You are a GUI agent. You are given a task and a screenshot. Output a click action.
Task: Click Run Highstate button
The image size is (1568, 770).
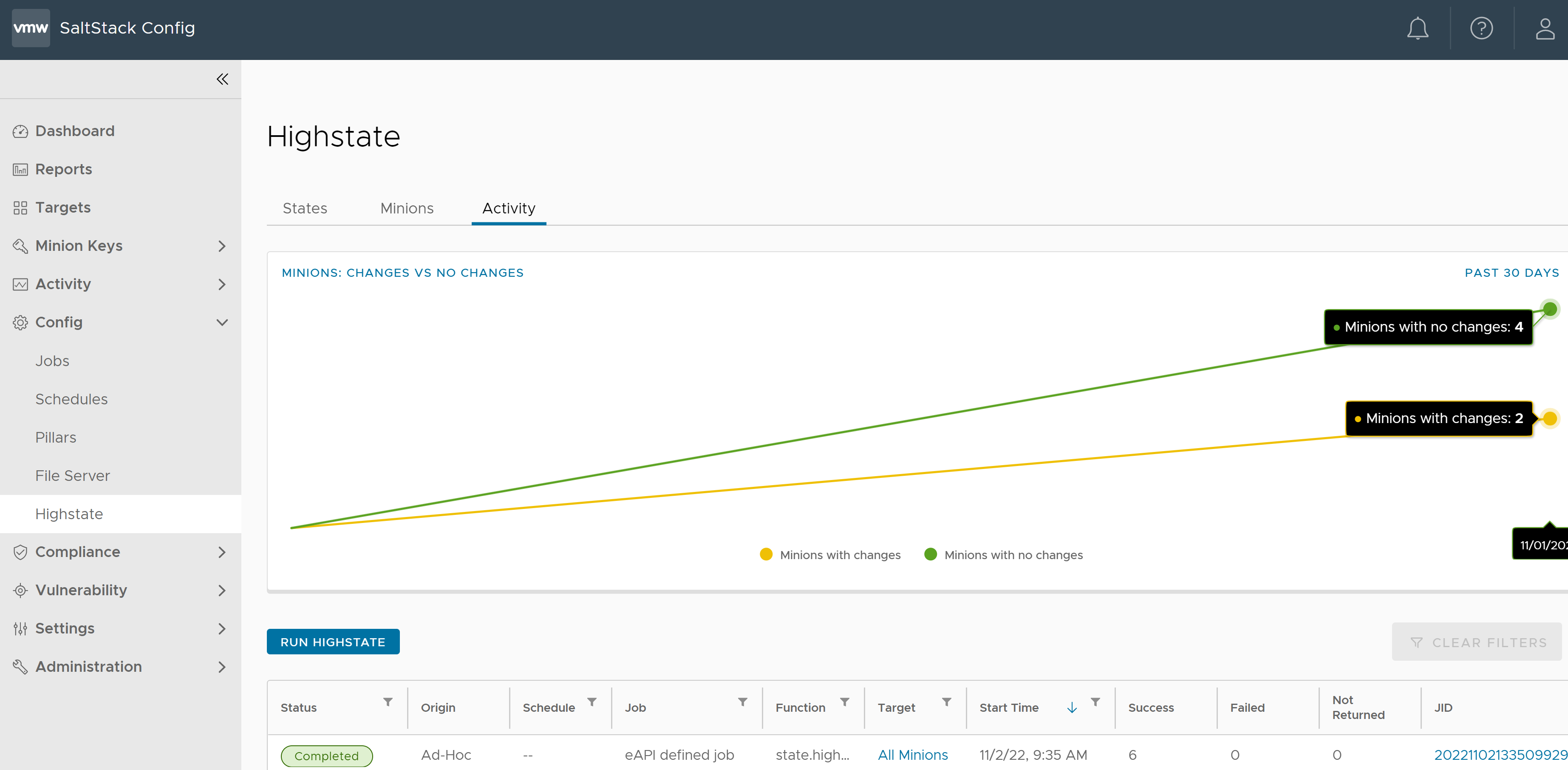pyautogui.click(x=333, y=641)
